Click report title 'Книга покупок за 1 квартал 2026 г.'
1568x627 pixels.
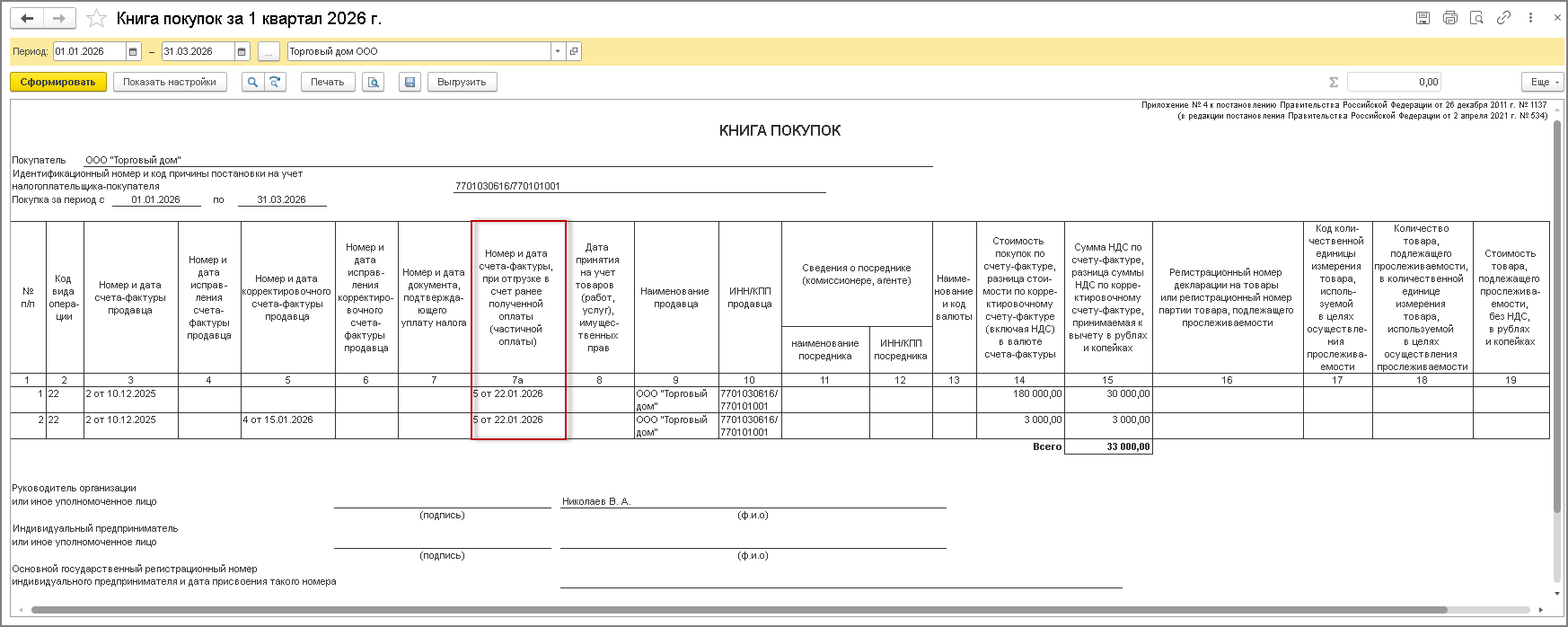pos(249,18)
